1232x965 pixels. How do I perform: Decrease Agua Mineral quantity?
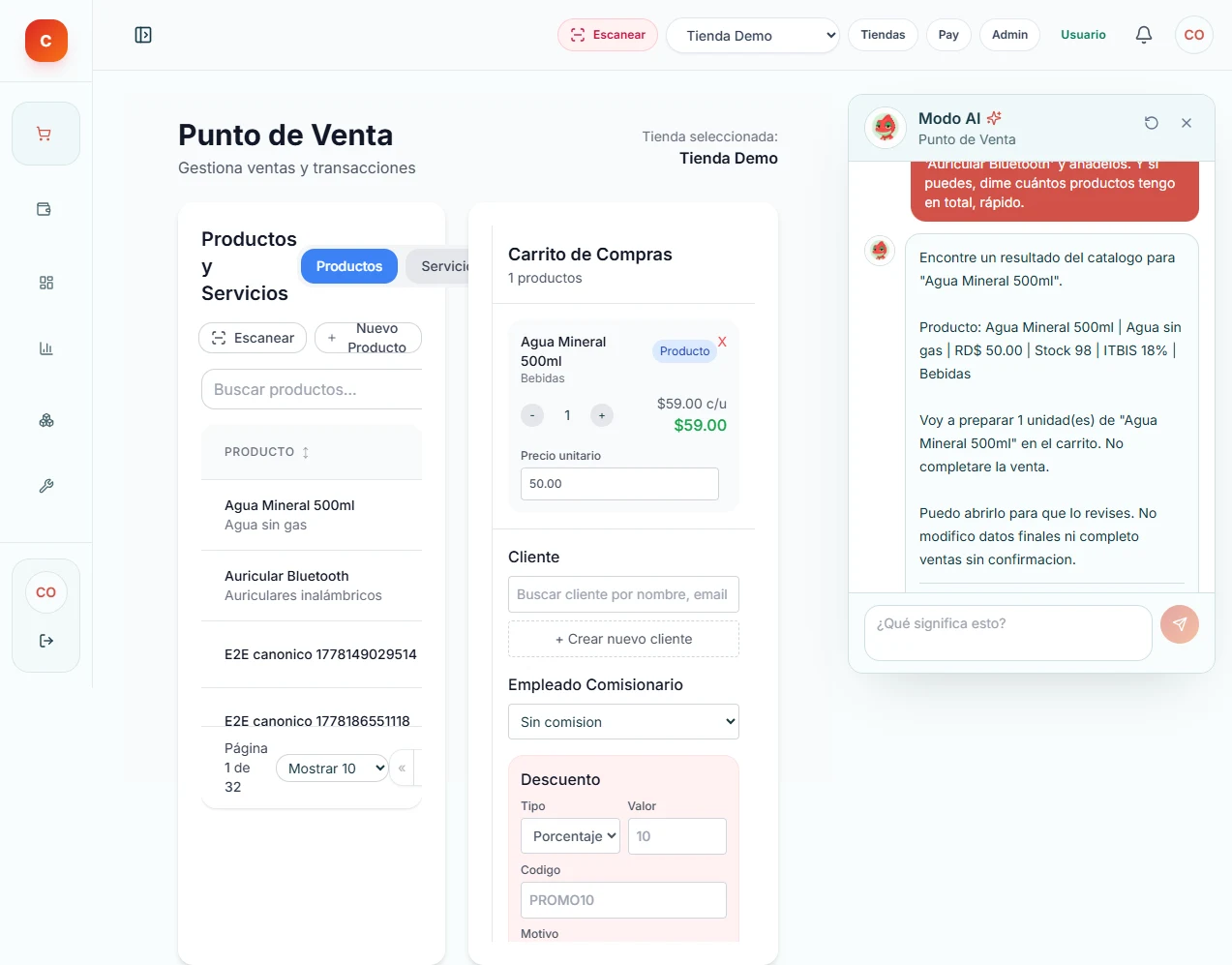click(x=532, y=415)
